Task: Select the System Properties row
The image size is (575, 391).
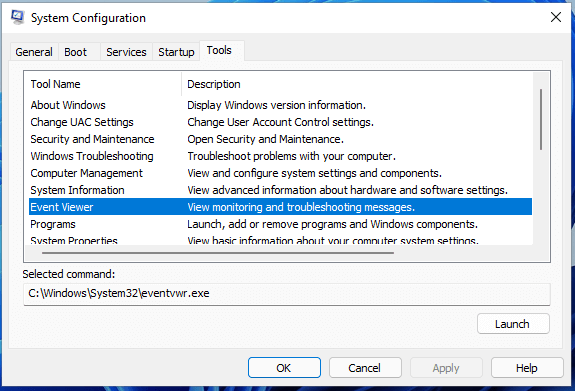Action: [281, 240]
